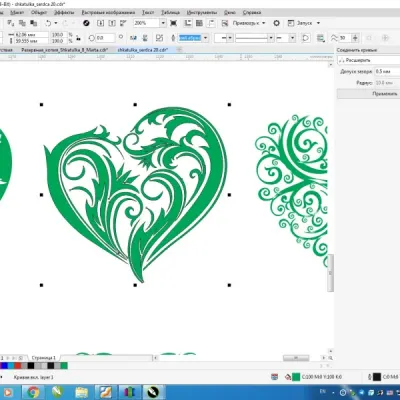This screenshot has width=400, height=400.
Task: Edit the rotation angle field
Action: tap(105, 38)
